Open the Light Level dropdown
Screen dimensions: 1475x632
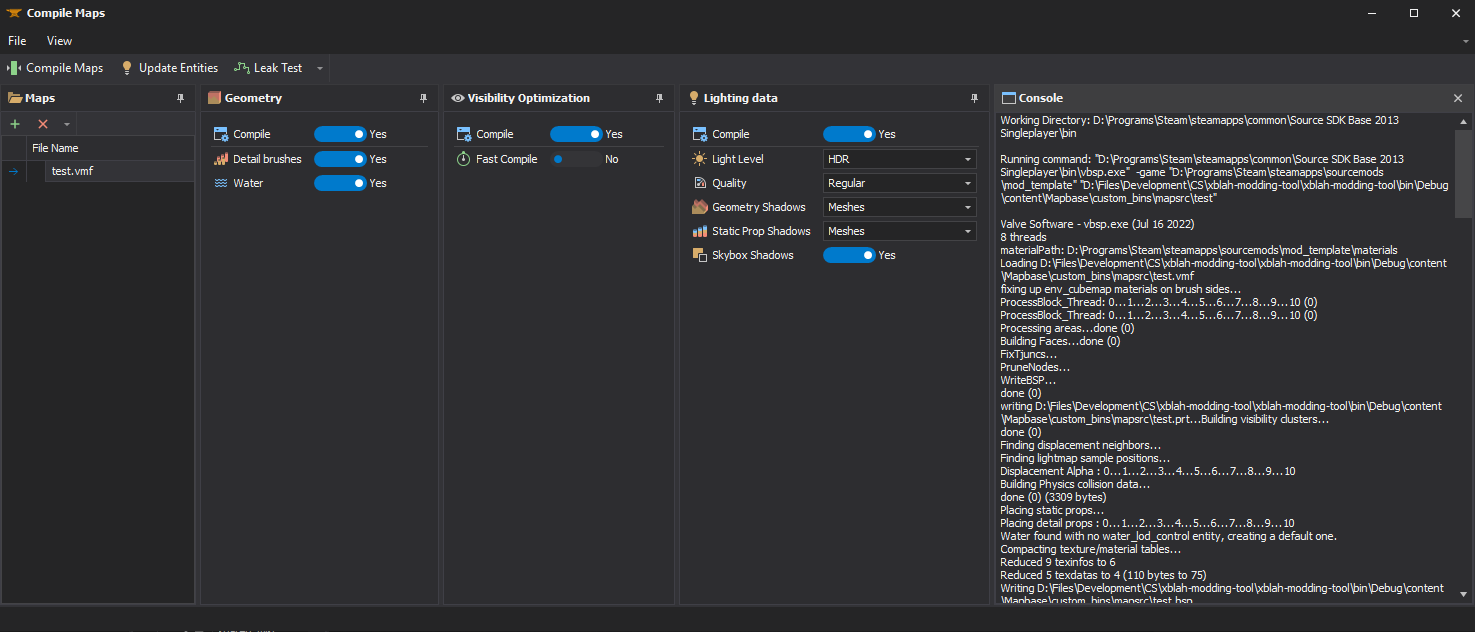pyautogui.click(x=898, y=158)
